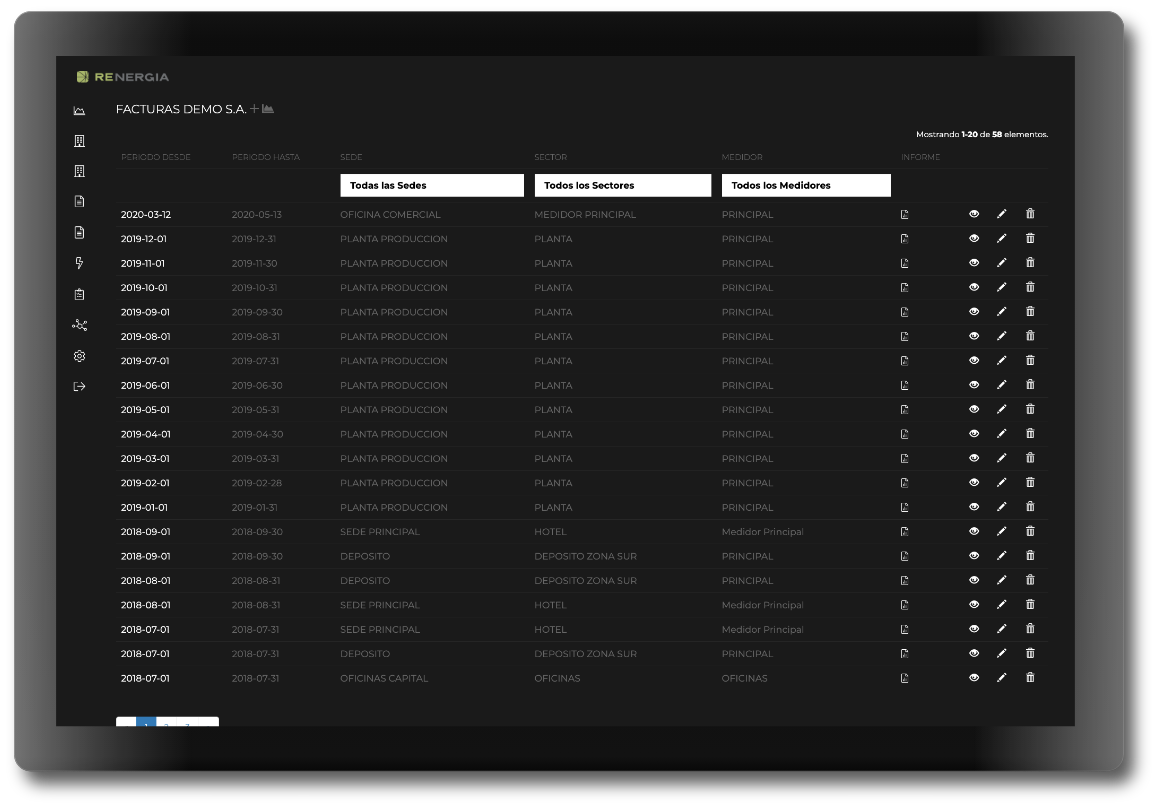Go to page 1 in pagination
Image resolution: width=1158 pixels, height=809 pixels.
click(x=146, y=722)
